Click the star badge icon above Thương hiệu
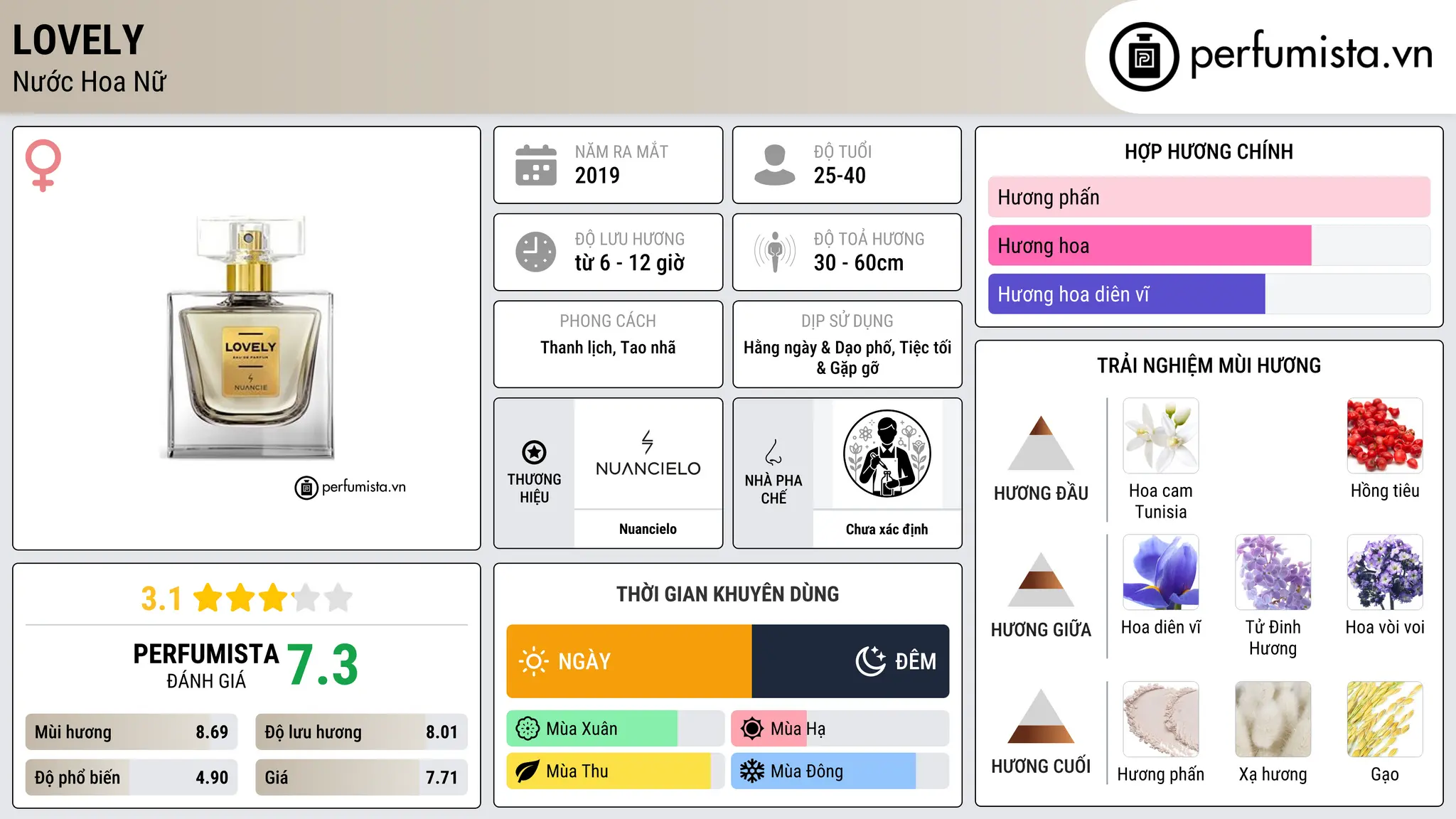1456x819 pixels. coord(534,452)
